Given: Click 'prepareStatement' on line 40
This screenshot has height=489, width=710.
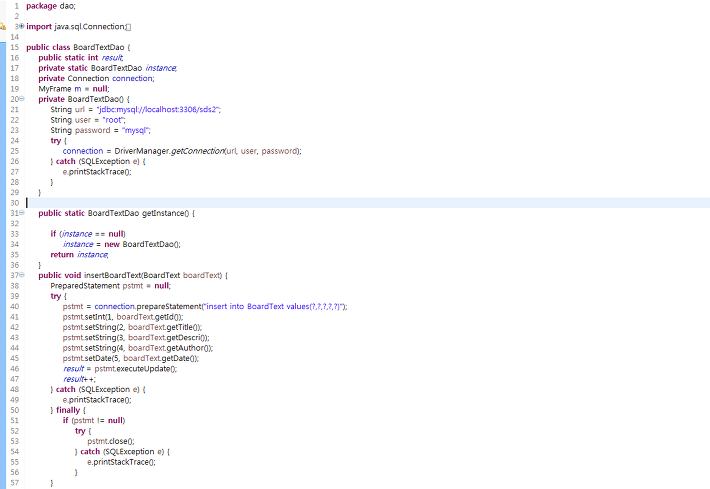Looking at the screenshot, I should (x=169, y=307).
